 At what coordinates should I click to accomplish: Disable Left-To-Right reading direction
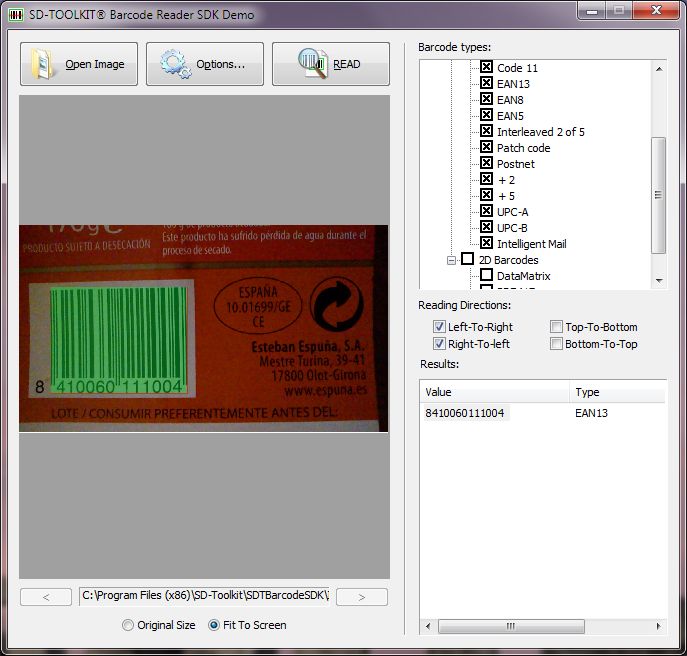[439, 327]
